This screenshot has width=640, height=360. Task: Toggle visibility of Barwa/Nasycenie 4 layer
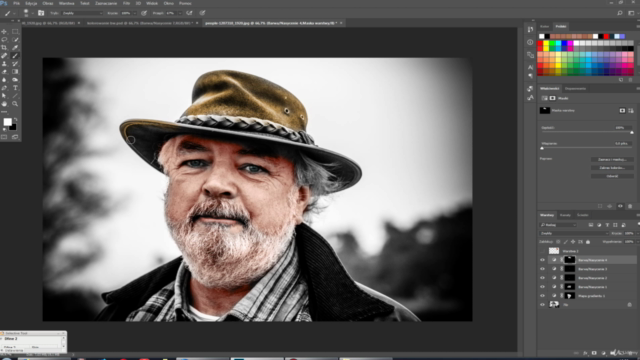coord(542,260)
